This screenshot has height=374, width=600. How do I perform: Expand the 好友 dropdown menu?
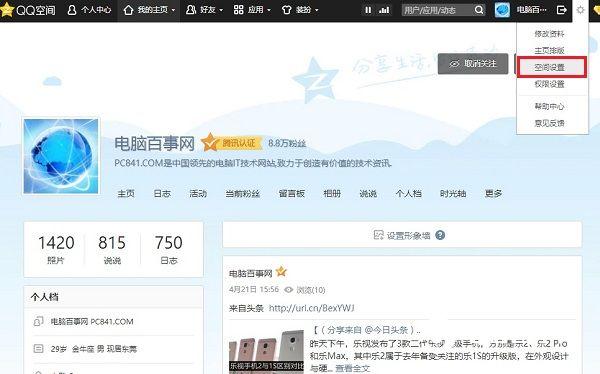(x=204, y=10)
